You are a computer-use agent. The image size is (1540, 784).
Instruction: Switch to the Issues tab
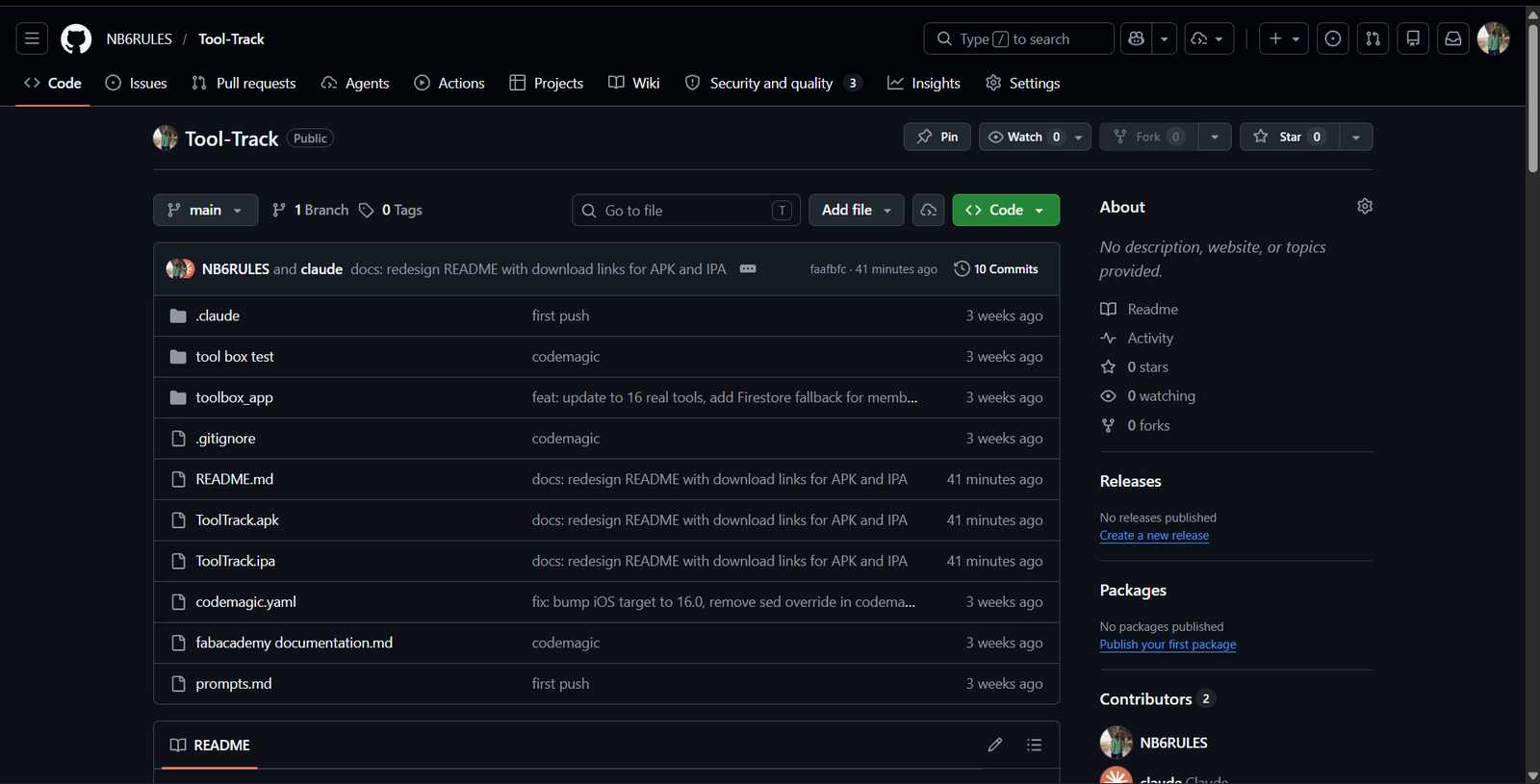pos(137,83)
